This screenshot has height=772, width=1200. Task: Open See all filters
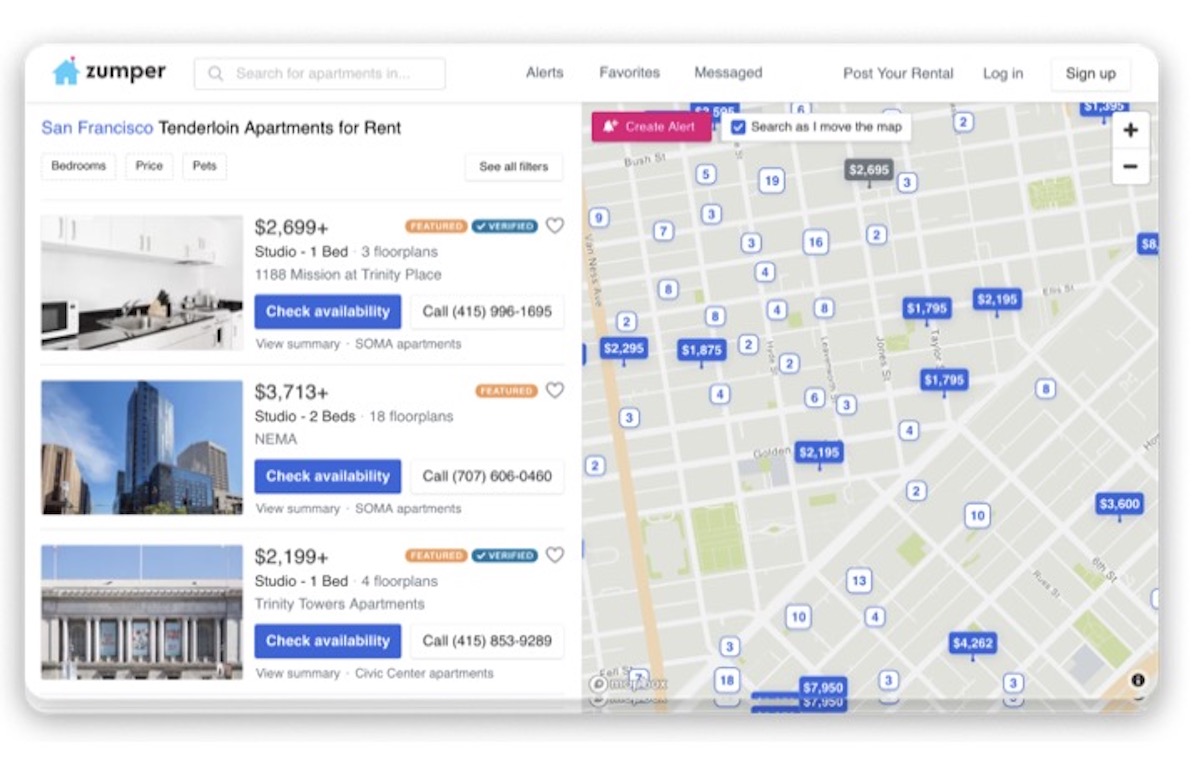tap(513, 167)
